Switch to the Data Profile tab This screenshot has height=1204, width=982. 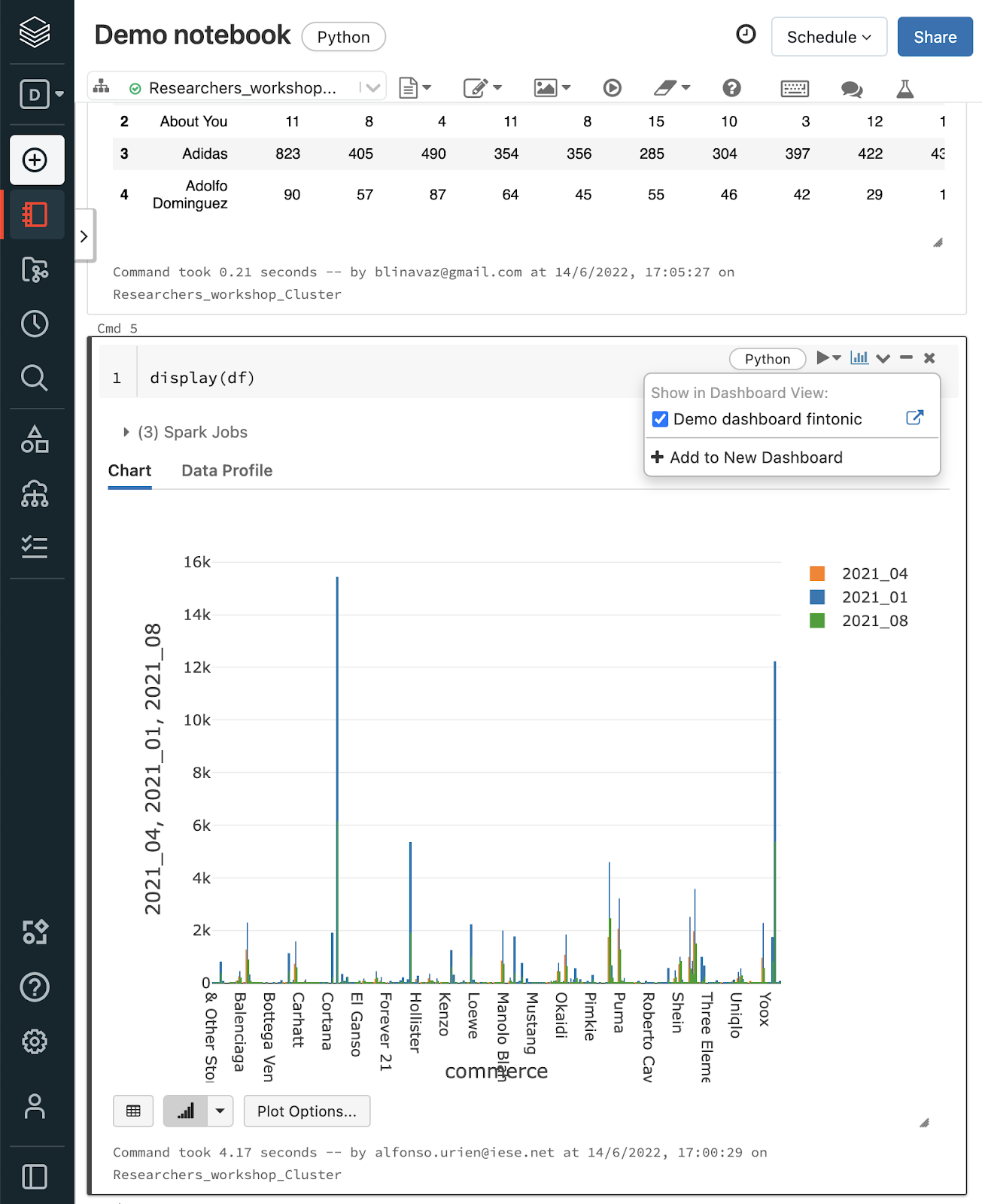pyautogui.click(x=226, y=470)
